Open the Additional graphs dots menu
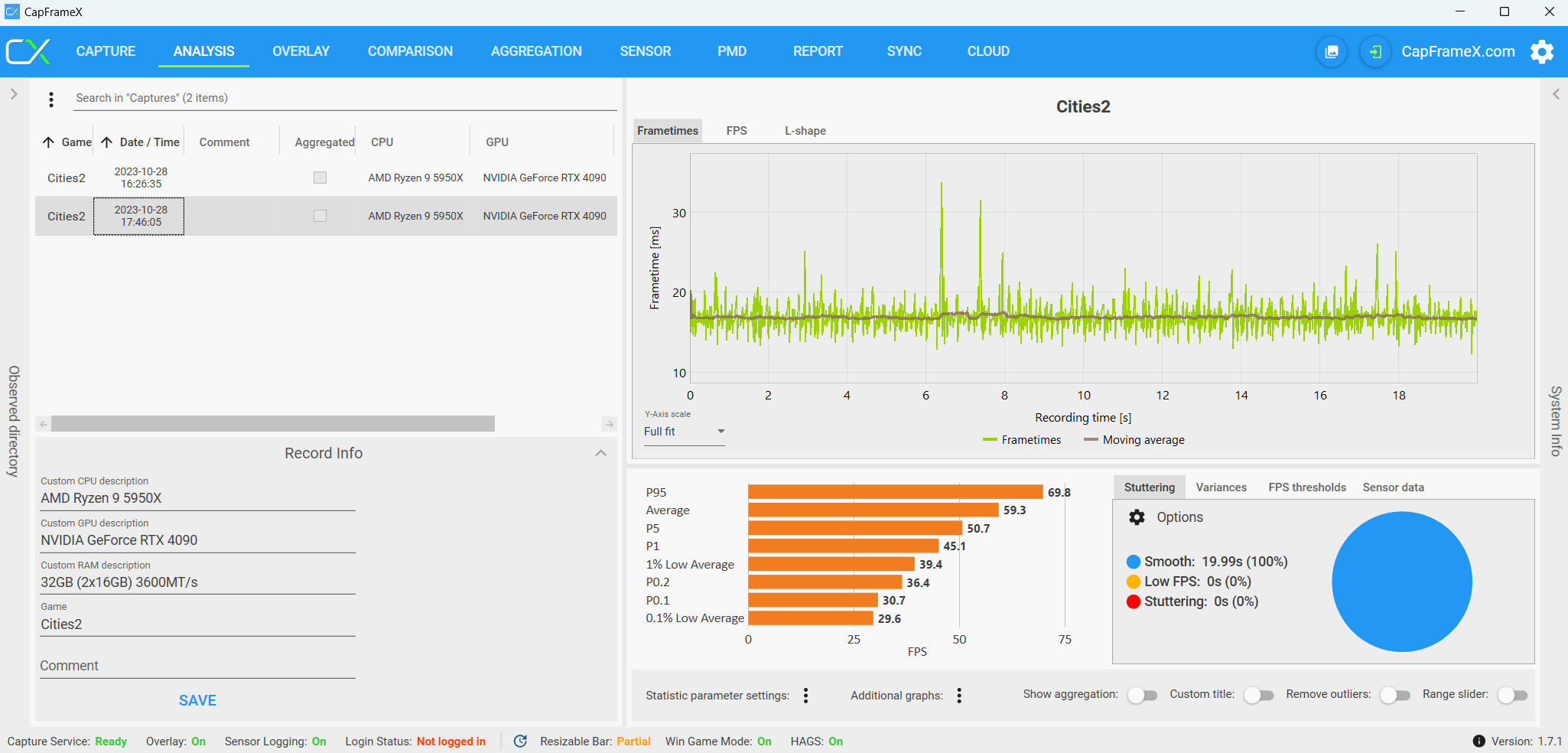 pos(959,695)
